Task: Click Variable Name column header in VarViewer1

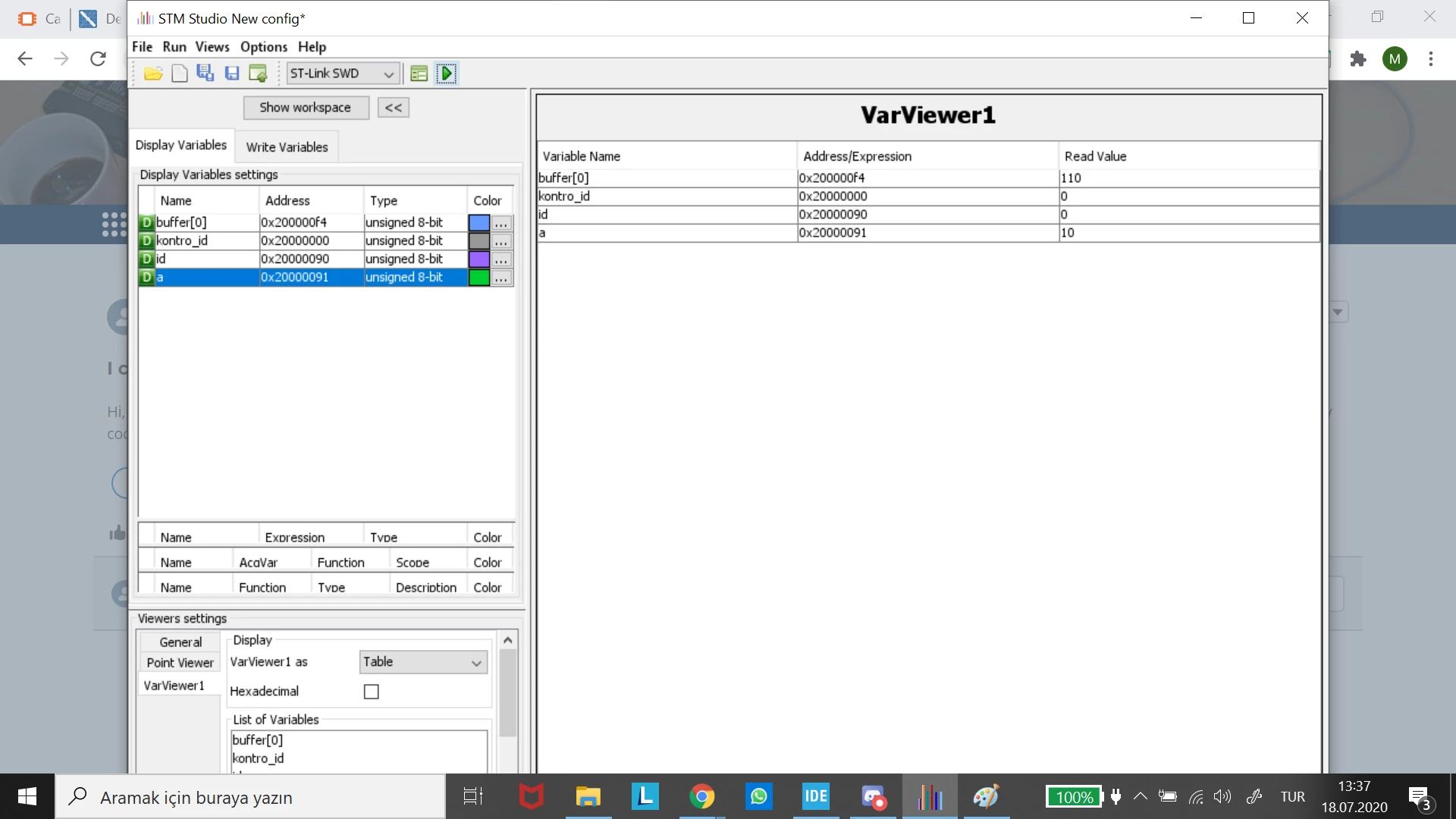Action: [x=667, y=156]
